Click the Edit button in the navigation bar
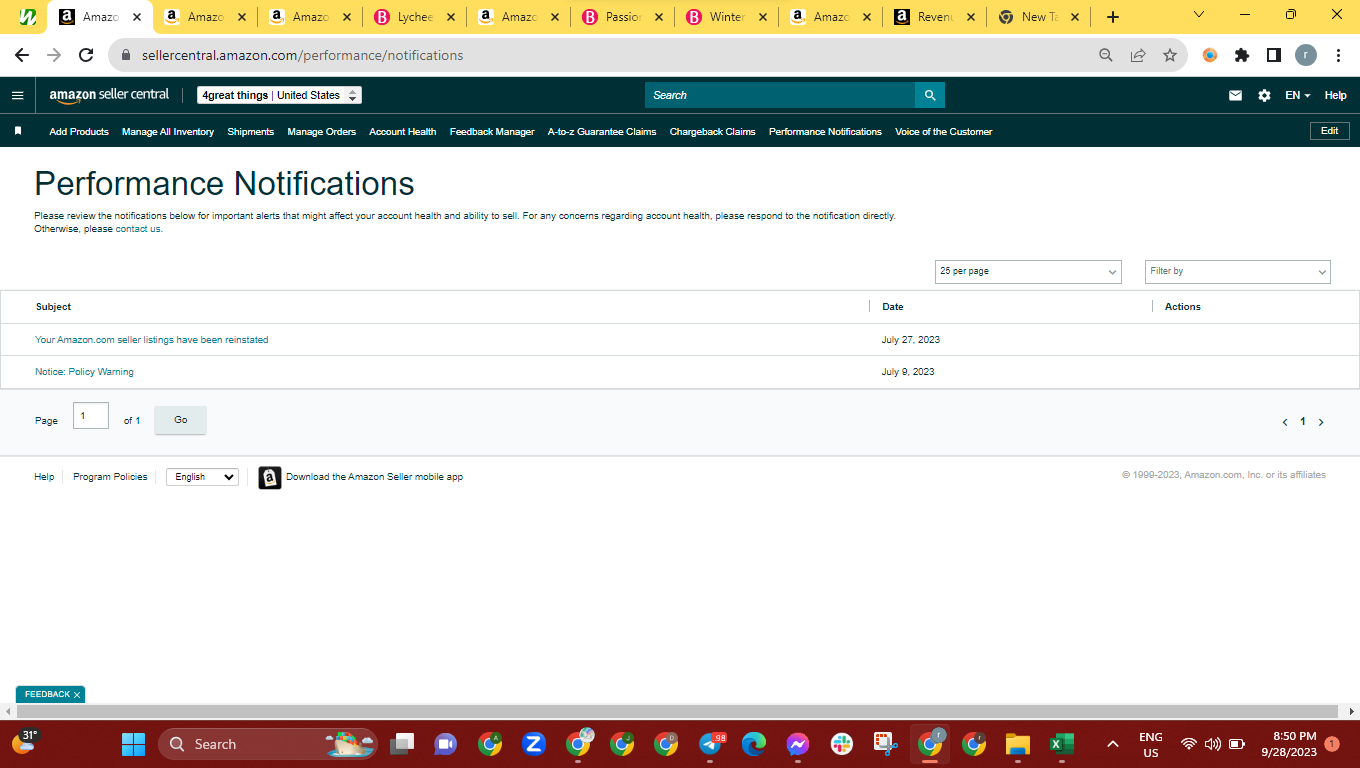 1330,131
